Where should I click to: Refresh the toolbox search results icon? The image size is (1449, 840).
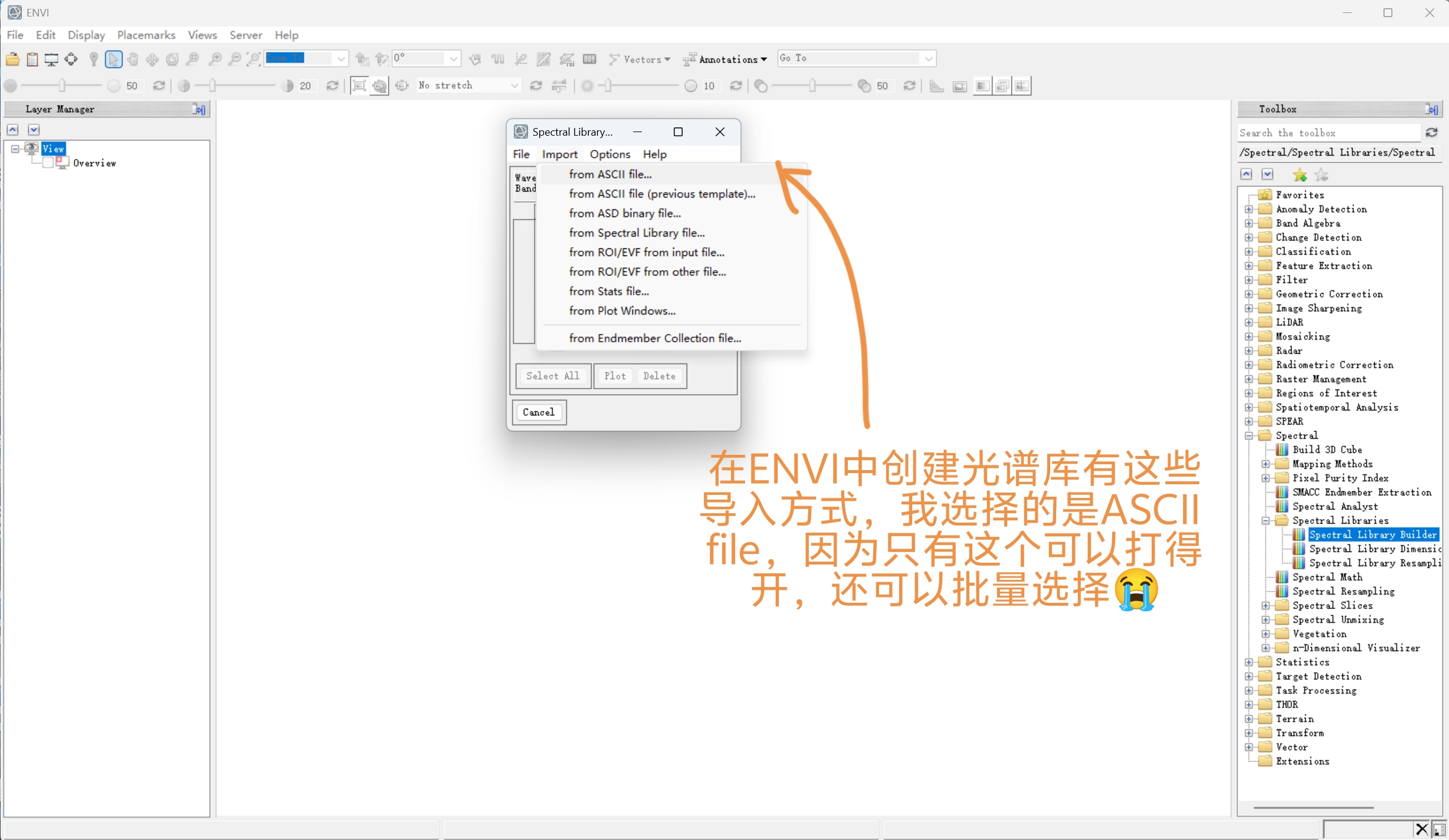pyautogui.click(x=1431, y=133)
